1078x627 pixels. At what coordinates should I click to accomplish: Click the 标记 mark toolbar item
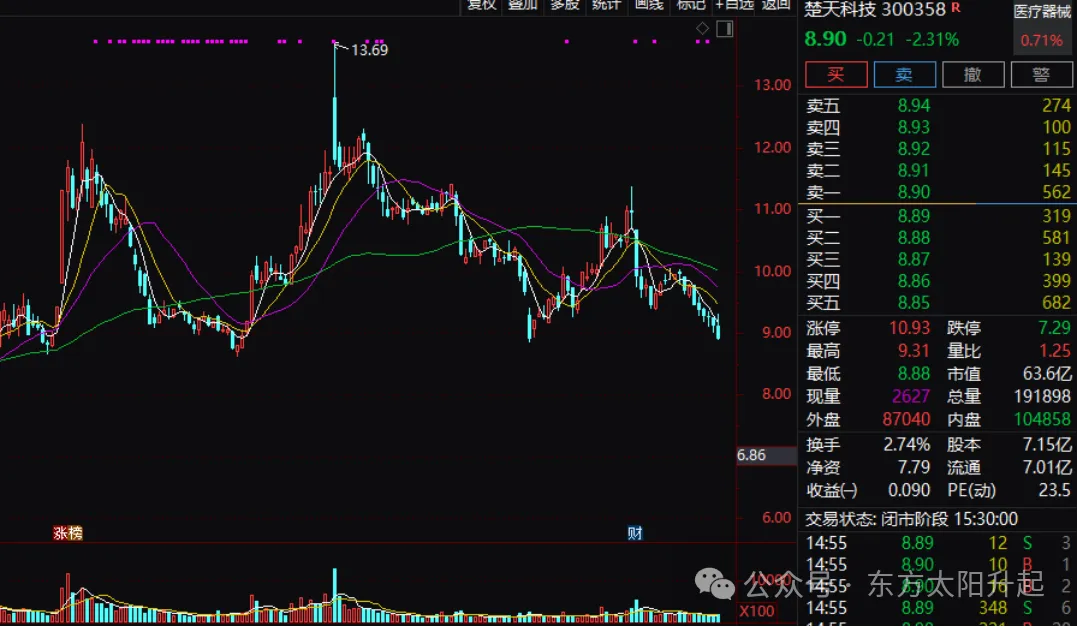[691, 6]
